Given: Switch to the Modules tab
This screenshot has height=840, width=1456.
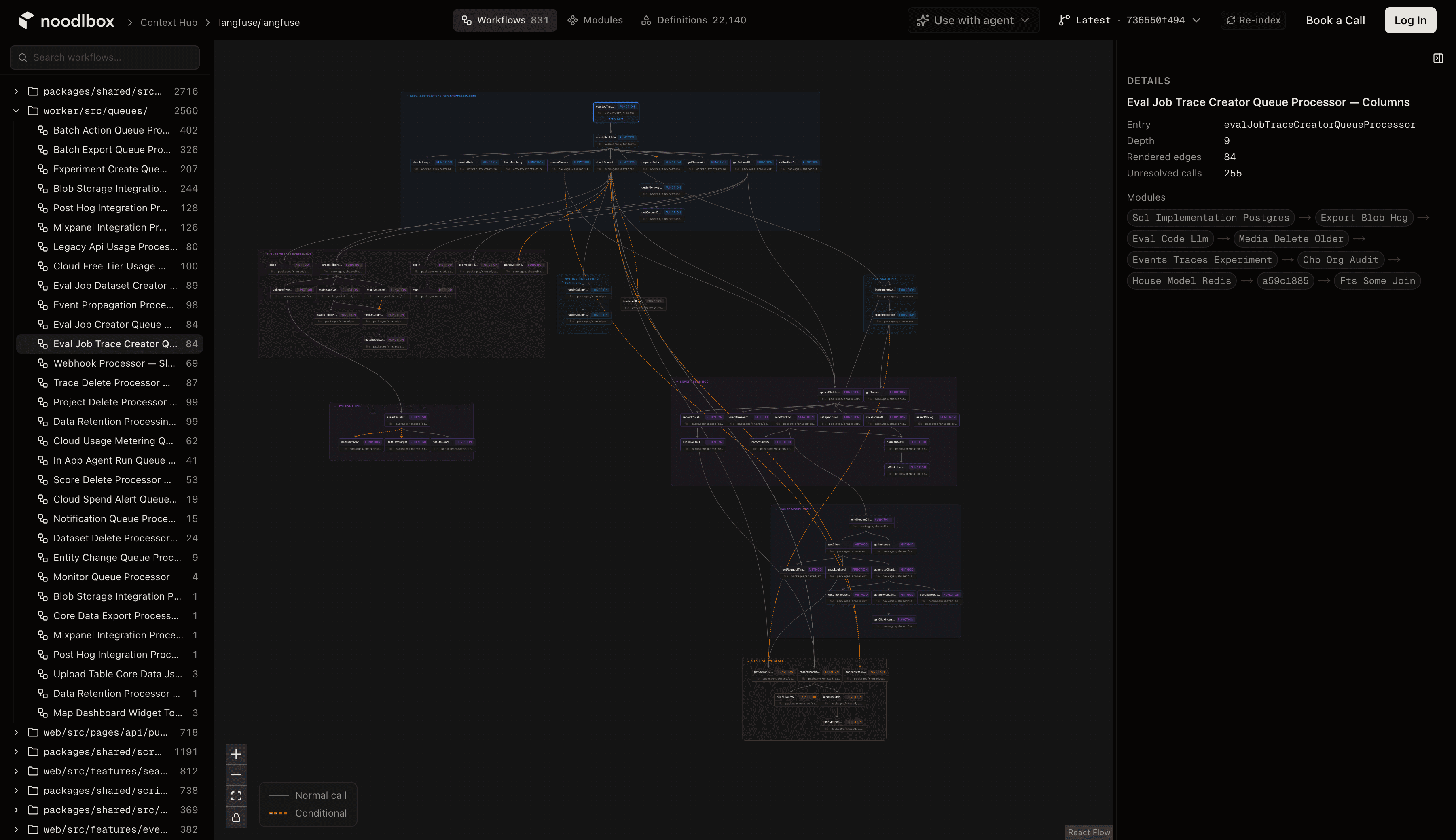Looking at the screenshot, I should (x=595, y=20).
